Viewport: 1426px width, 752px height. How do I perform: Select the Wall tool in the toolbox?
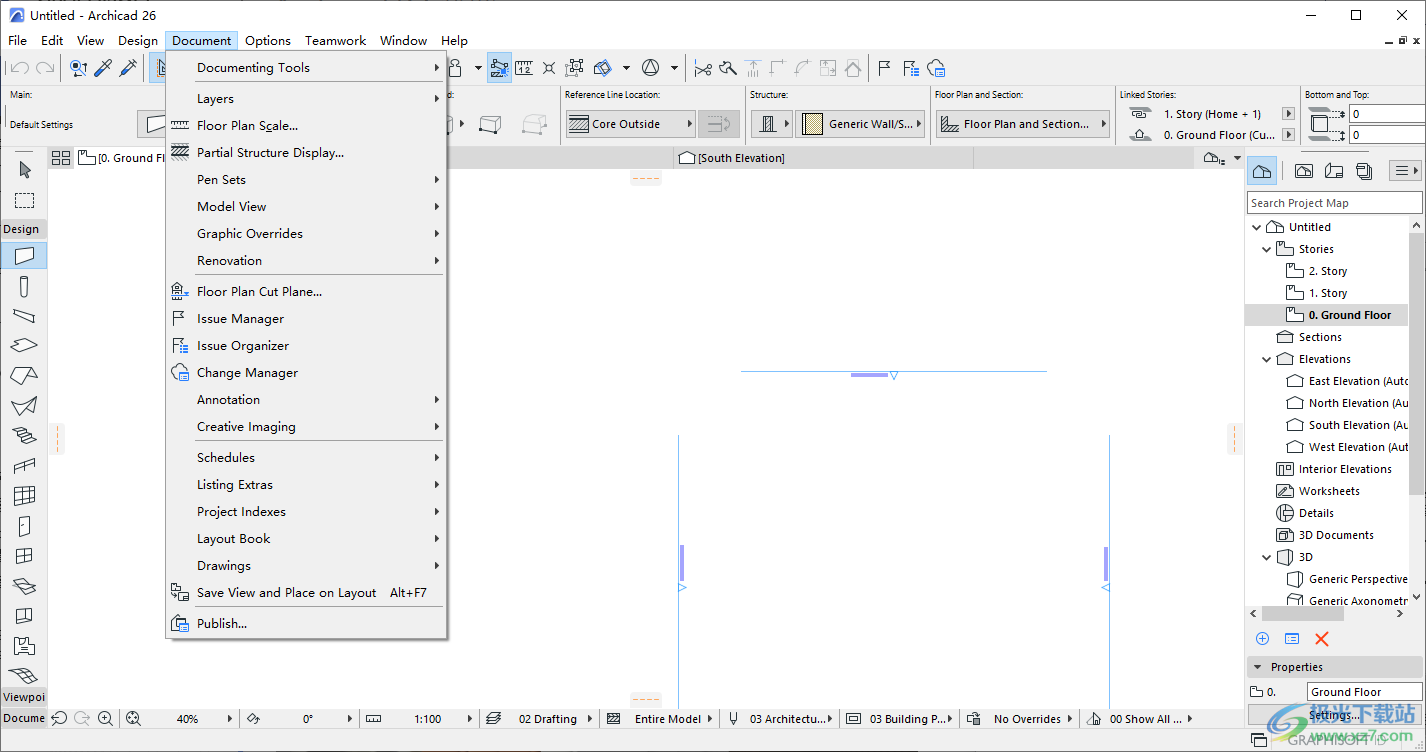click(25, 255)
